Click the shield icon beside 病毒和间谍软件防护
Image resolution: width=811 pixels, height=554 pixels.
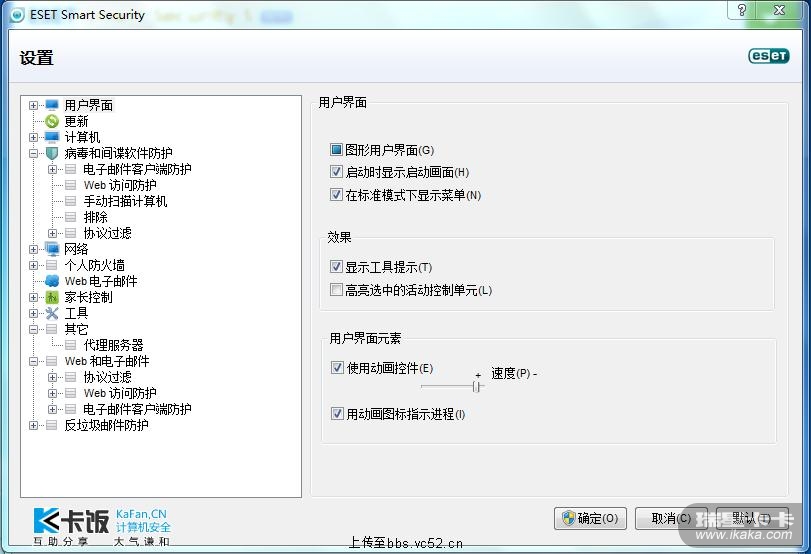coord(52,154)
